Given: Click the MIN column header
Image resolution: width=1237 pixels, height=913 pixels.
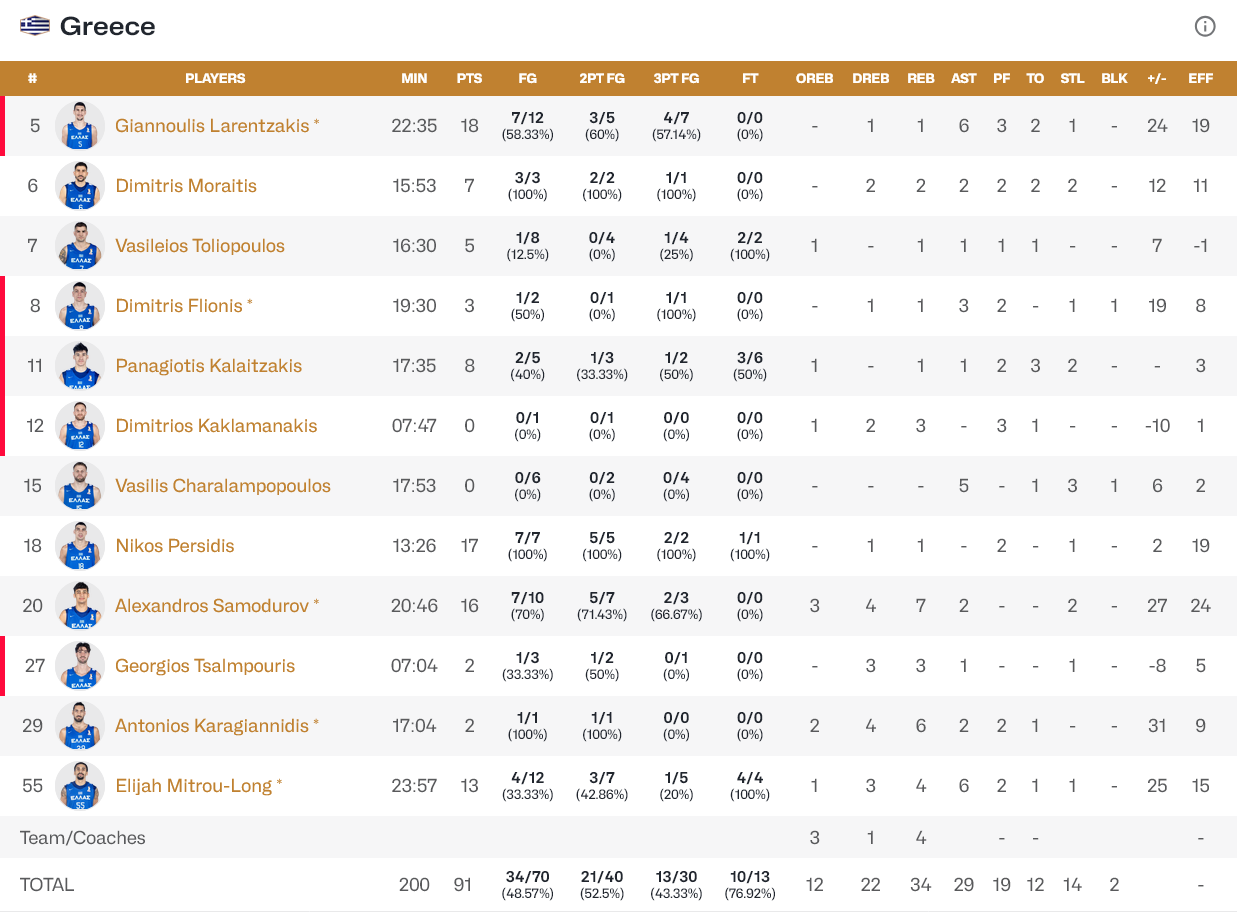Looking at the screenshot, I should pyautogui.click(x=414, y=78).
